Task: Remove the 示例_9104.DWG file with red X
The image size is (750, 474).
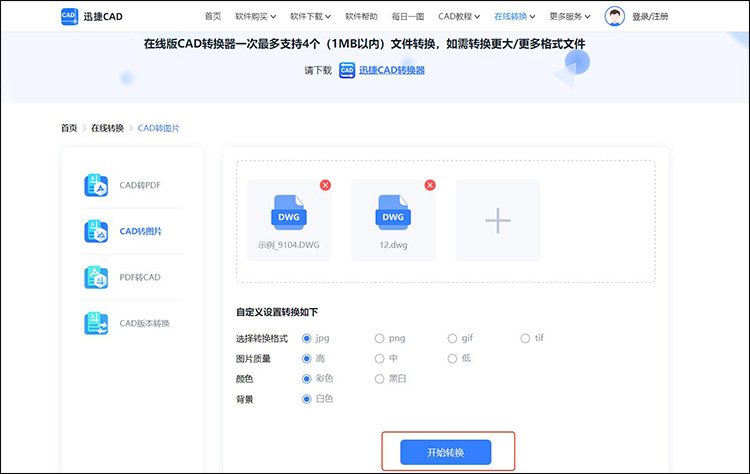Action: [x=325, y=185]
